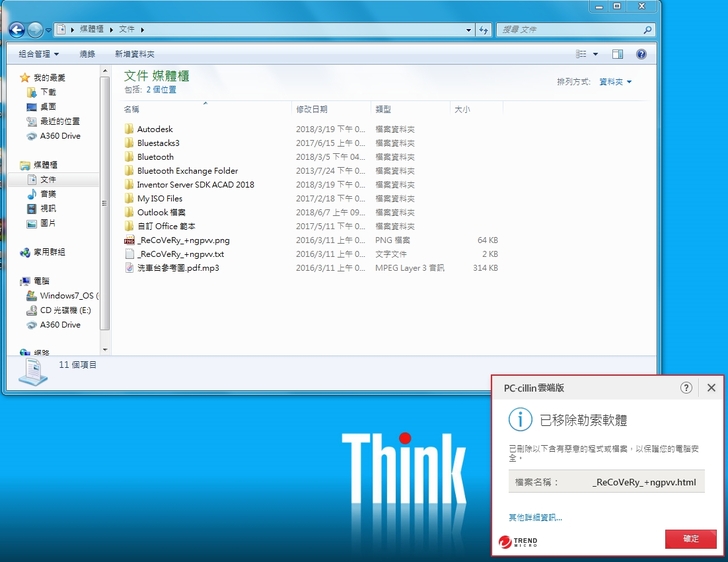Click navigation pane scrollbar down arrow

(x=105, y=349)
